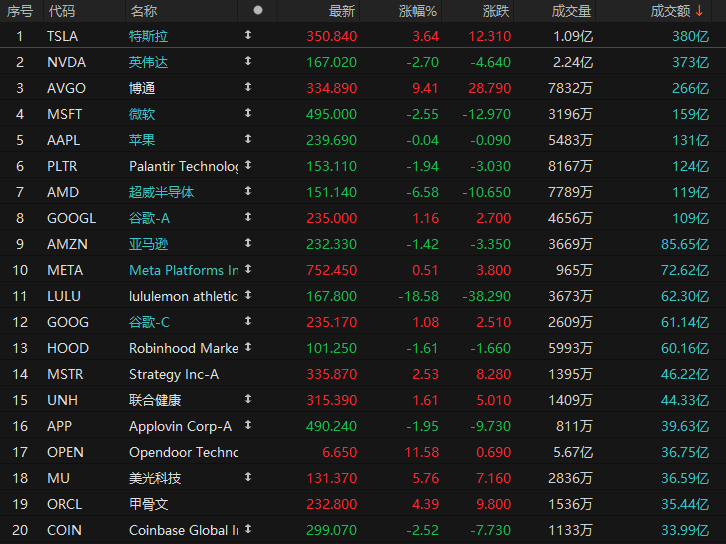Click the up-down arrow icon in MU row
Viewport: 726px width, 544px height.
click(248, 476)
